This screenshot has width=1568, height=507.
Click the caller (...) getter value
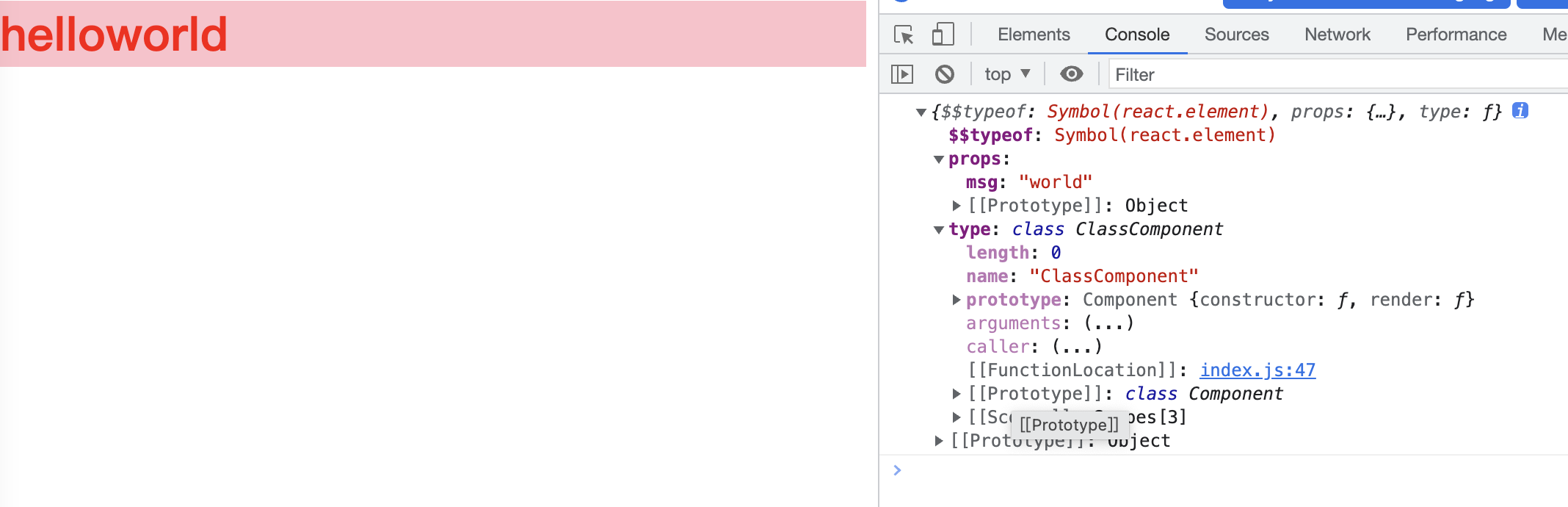coord(1077,347)
